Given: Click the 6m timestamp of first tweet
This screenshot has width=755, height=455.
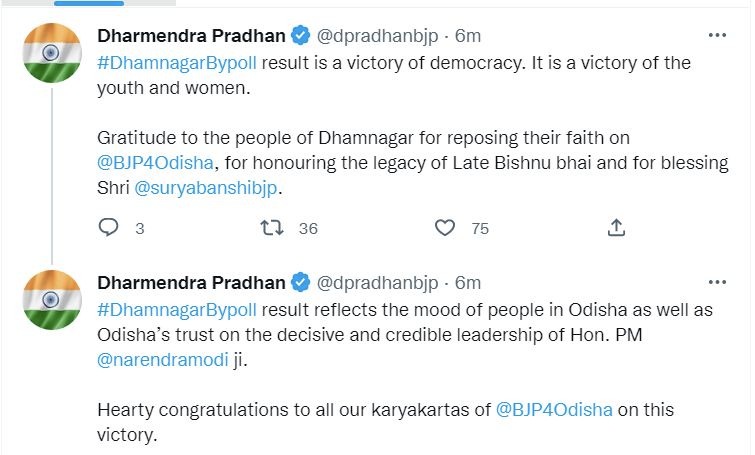Looking at the screenshot, I should pyautogui.click(x=469, y=36).
